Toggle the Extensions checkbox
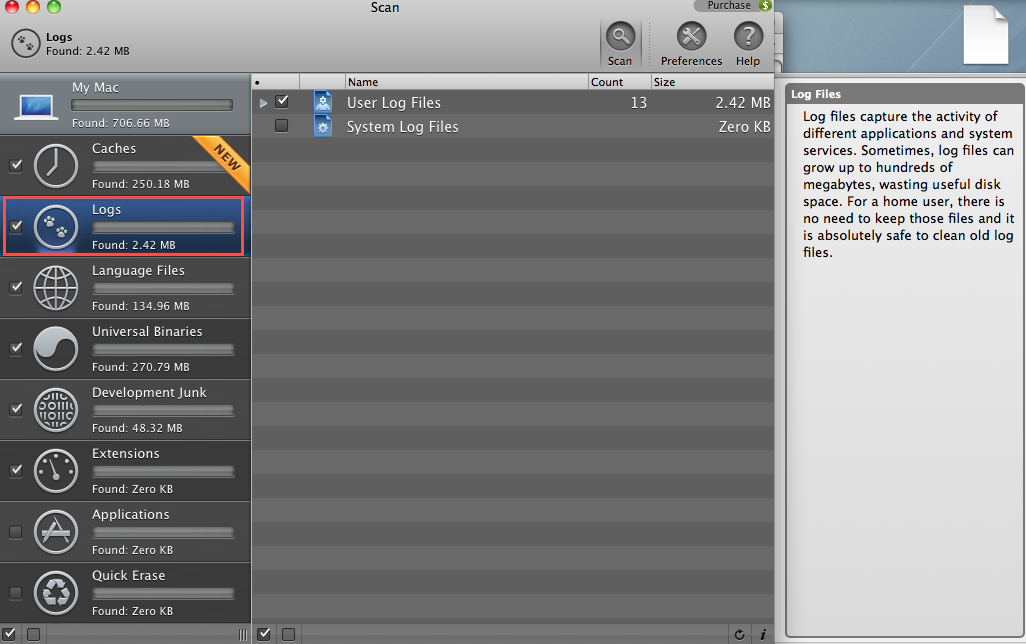The width and height of the screenshot is (1026, 644). click(x=16, y=470)
